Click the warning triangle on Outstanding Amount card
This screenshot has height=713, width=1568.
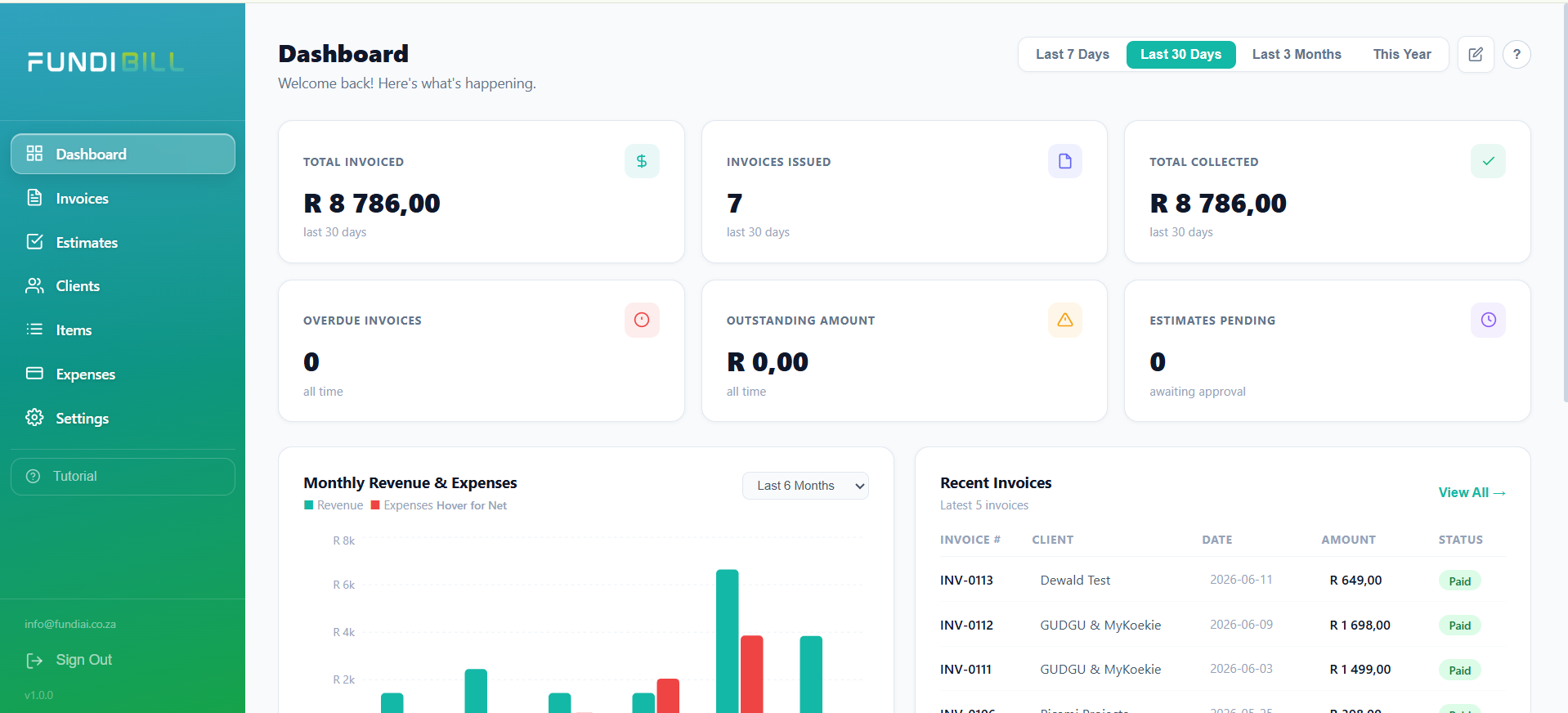(x=1064, y=320)
